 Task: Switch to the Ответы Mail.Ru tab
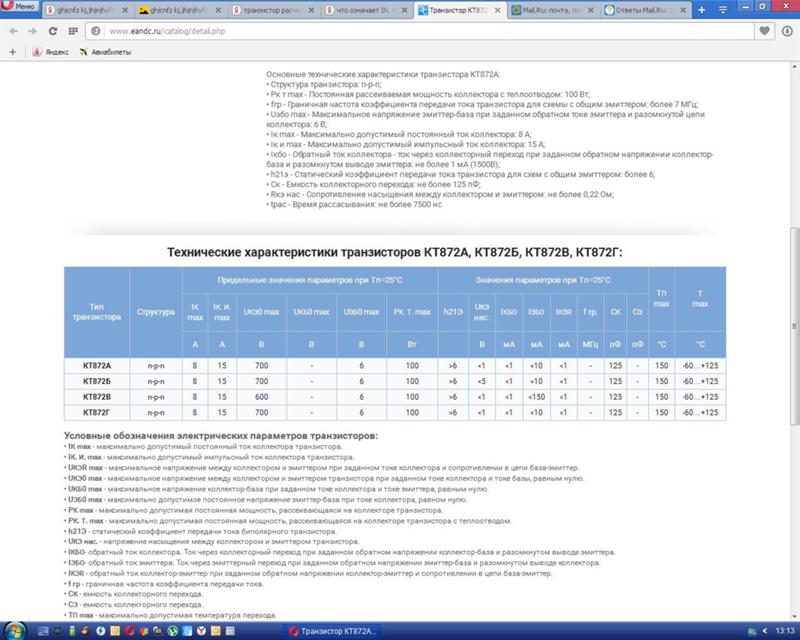647,11
